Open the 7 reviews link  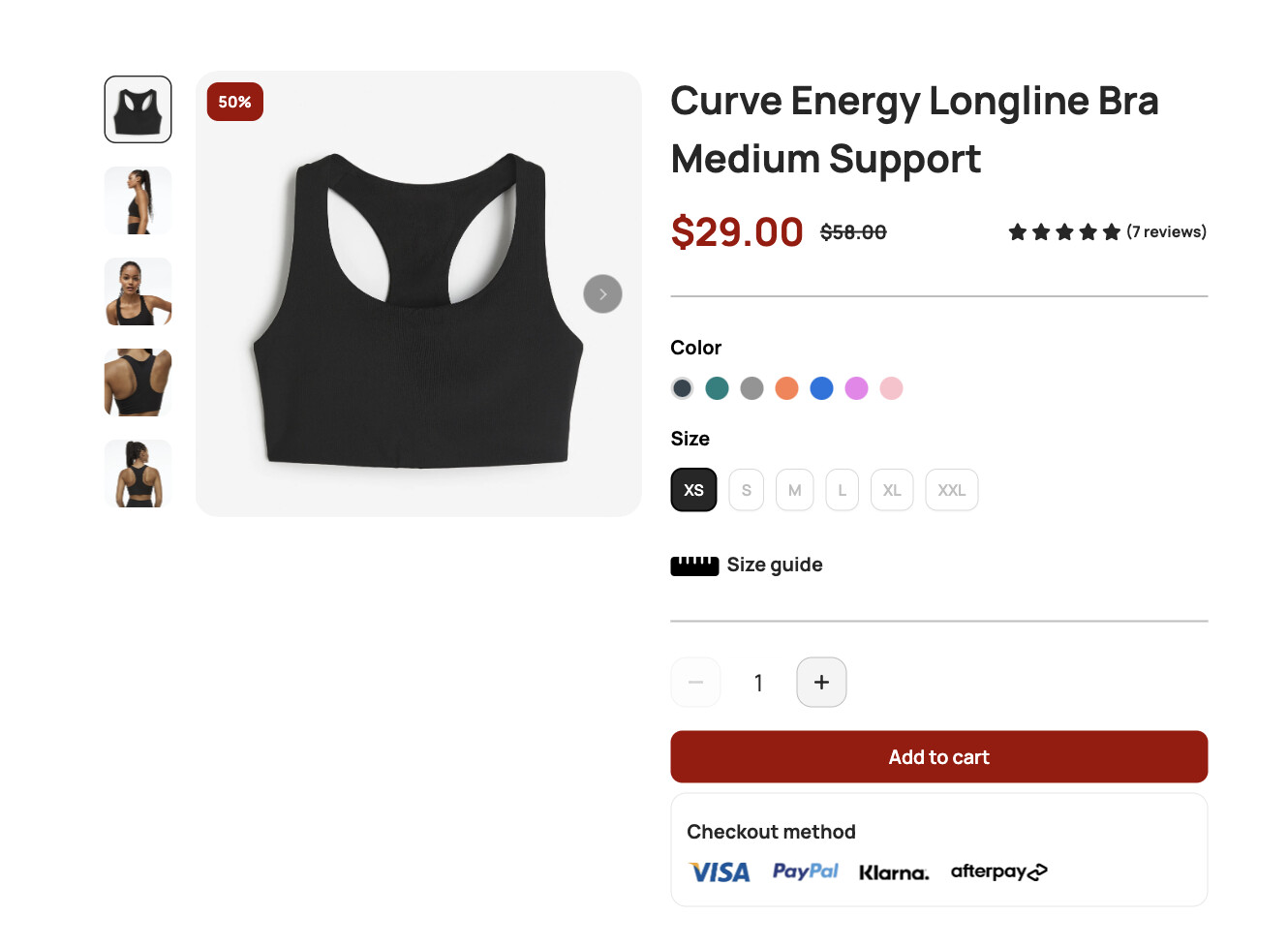click(x=1166, y=232)
